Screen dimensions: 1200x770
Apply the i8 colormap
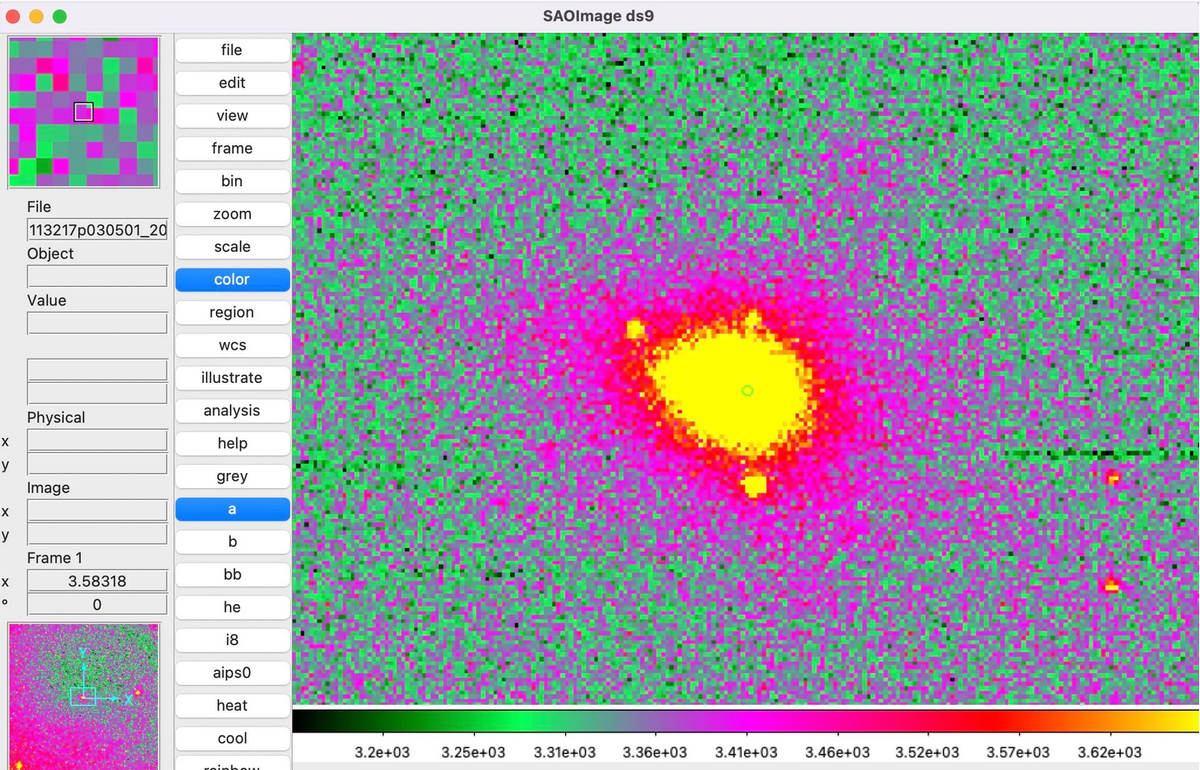232,640
